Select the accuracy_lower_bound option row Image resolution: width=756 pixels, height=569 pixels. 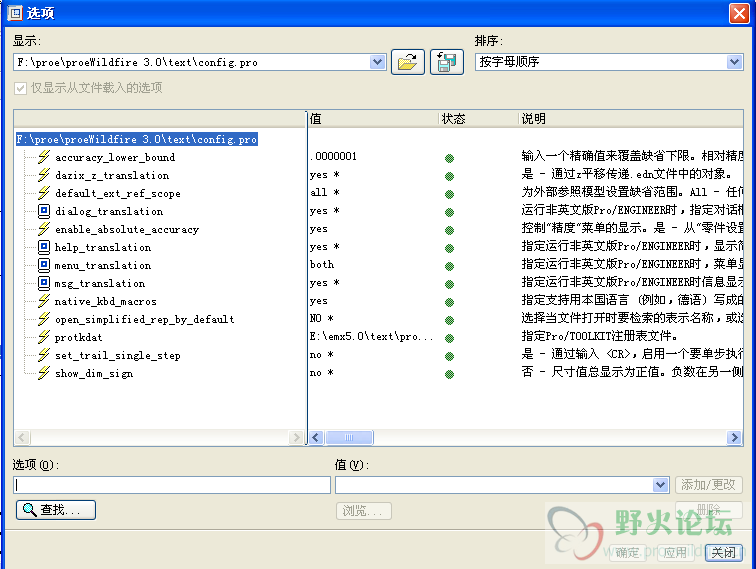pyautogui.click(x=115, y=157)
